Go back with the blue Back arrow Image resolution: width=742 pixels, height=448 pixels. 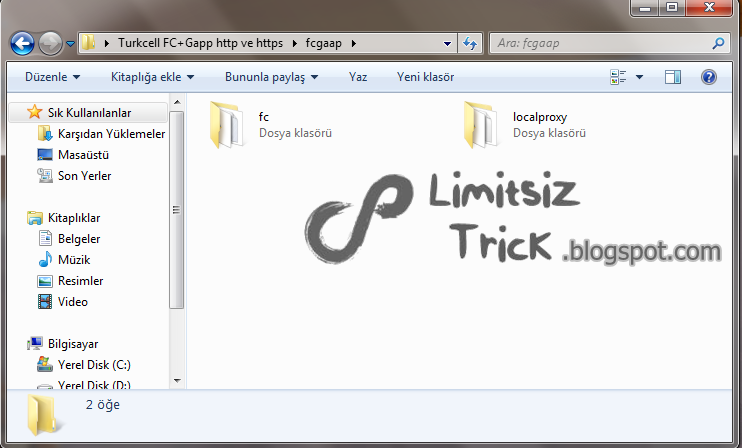[22, 44]
